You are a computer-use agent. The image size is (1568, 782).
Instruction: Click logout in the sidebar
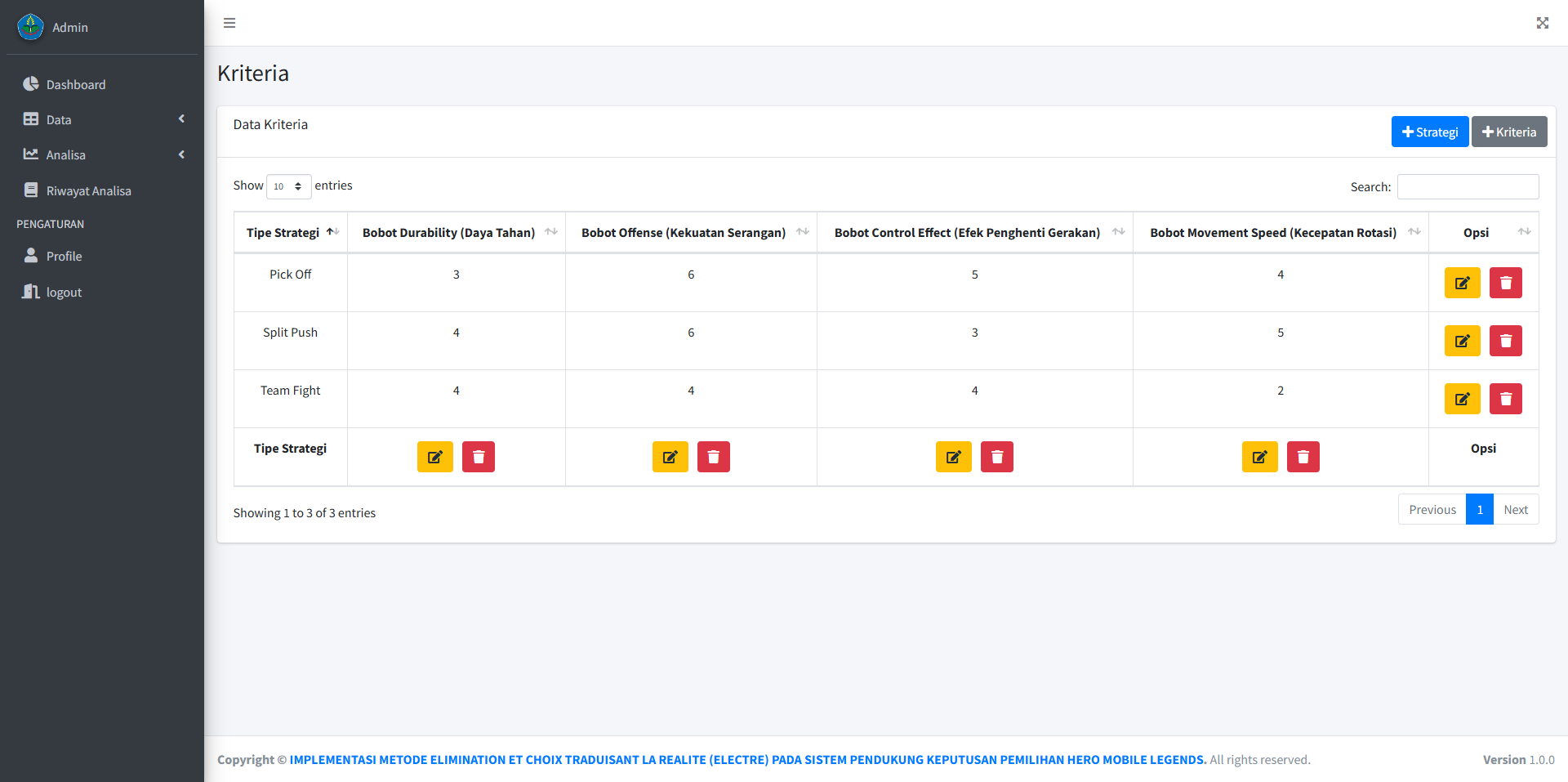102,292
